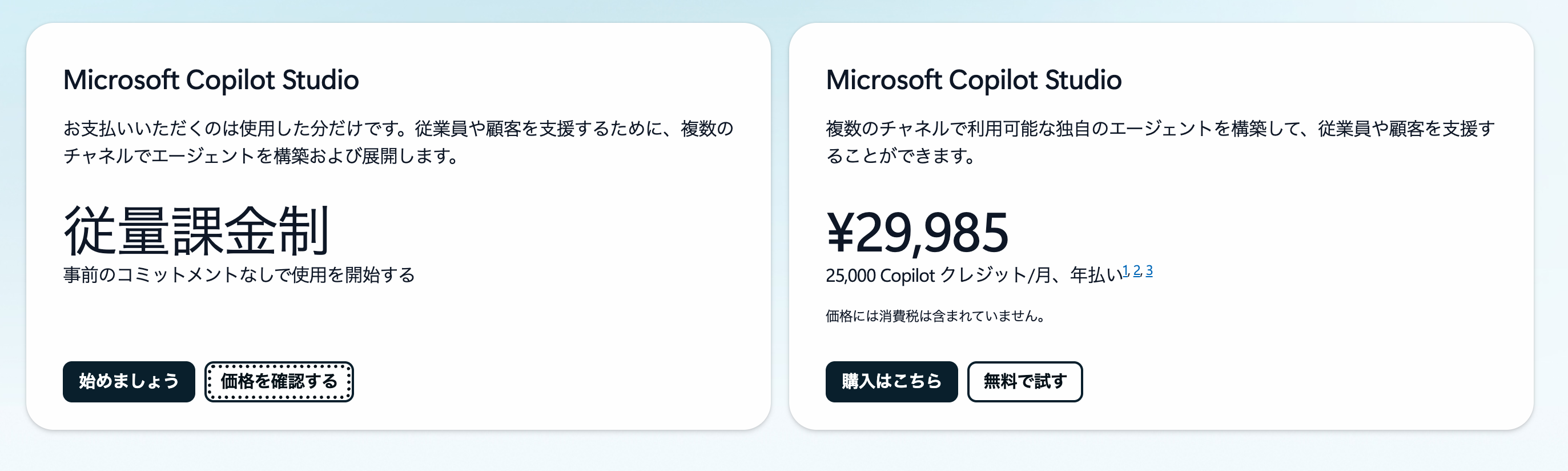Open footnote 1 link beside 年払い
Viewport: 1568px width, 471px height.
pos(1125,270)
